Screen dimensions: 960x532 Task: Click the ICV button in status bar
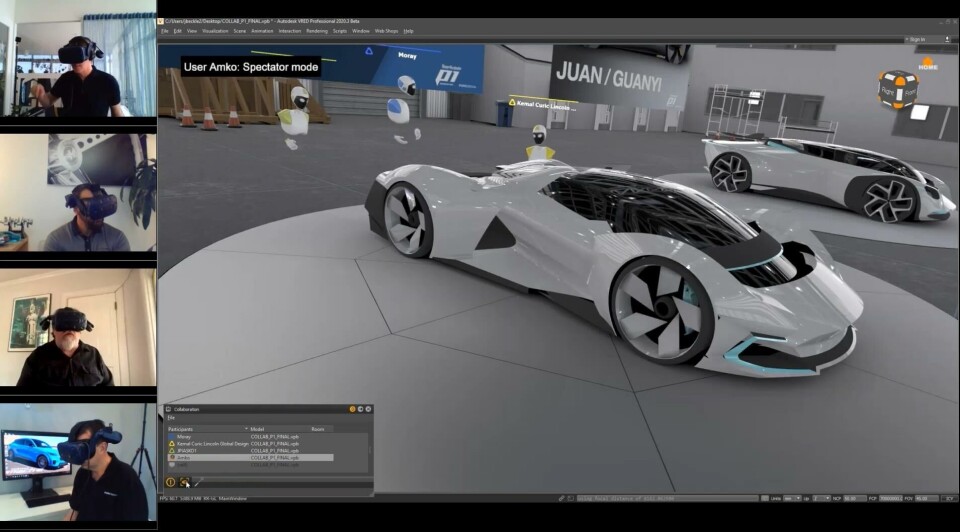tap(950, 498)
